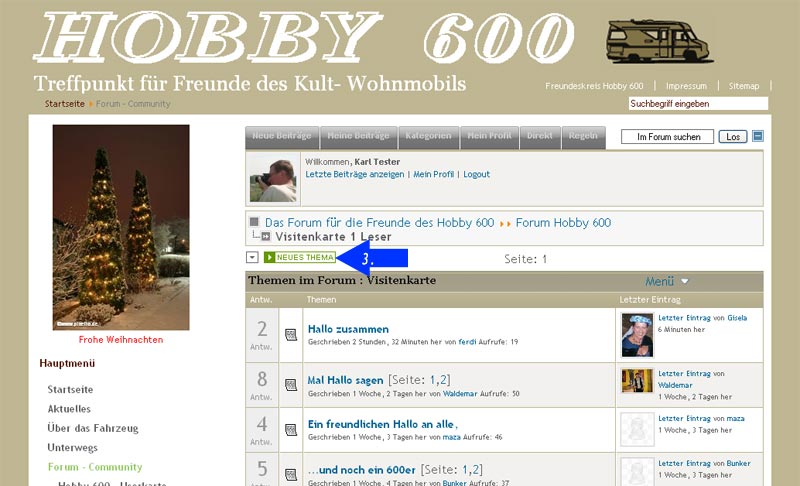
Task: Click the Logout link
Action: click(x=477, y=174)
